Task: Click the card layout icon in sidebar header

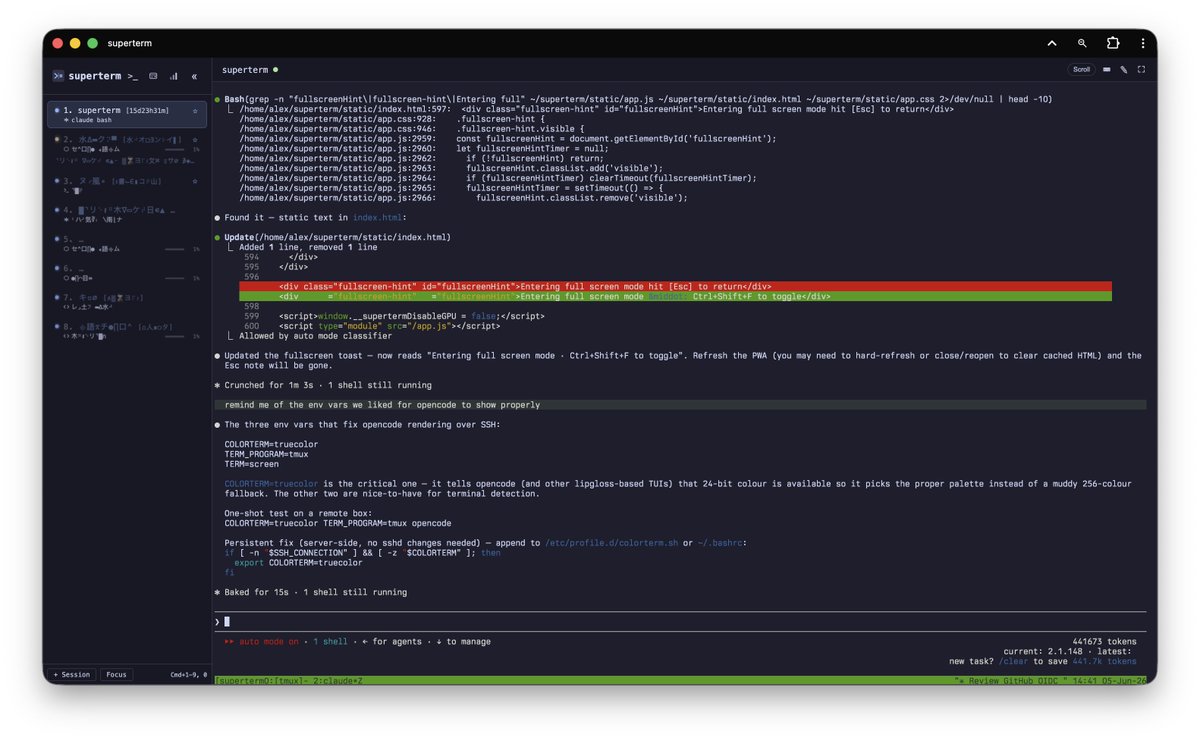Action: point(153,76)
